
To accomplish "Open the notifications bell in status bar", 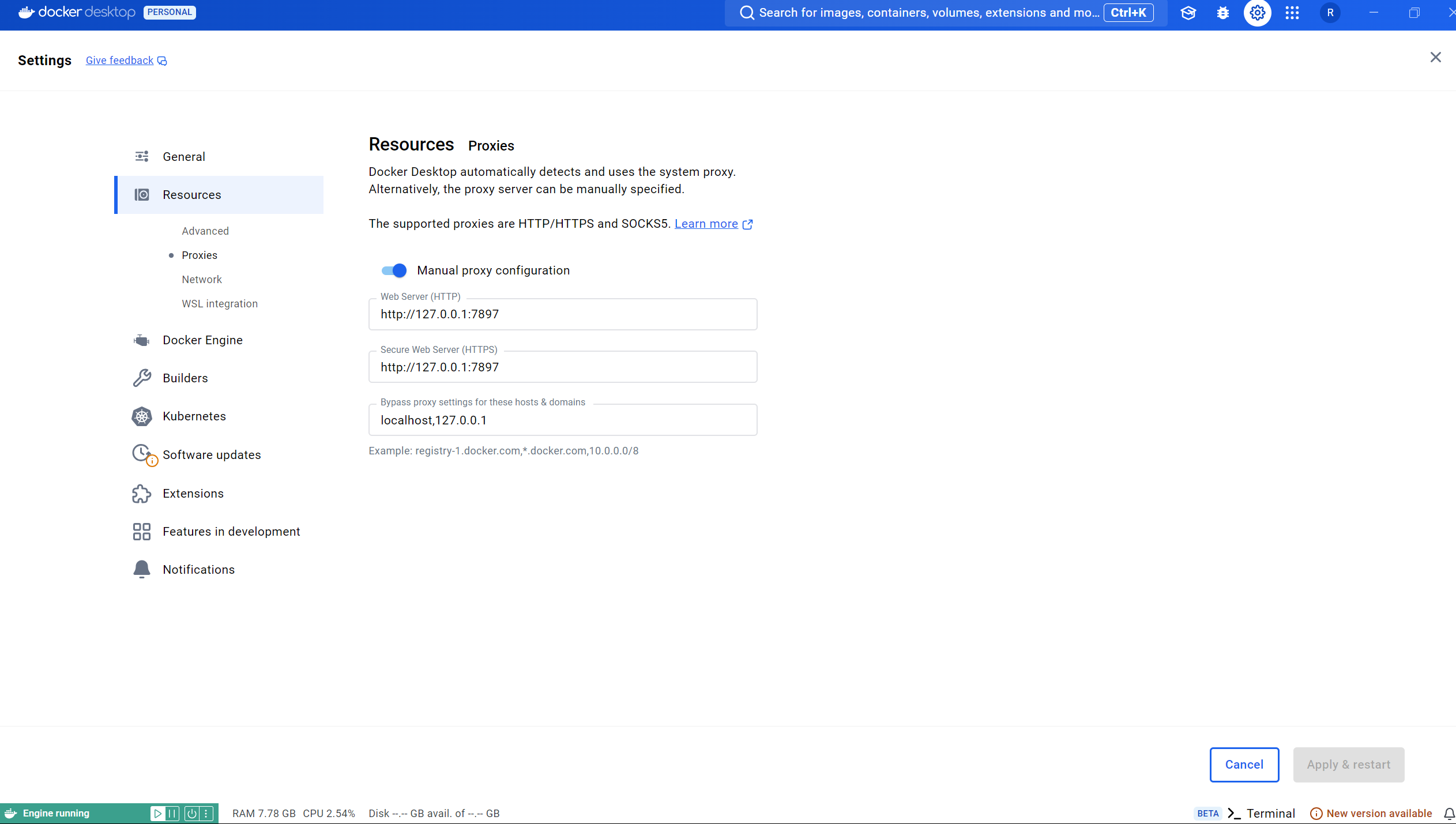I will 1449,813.
